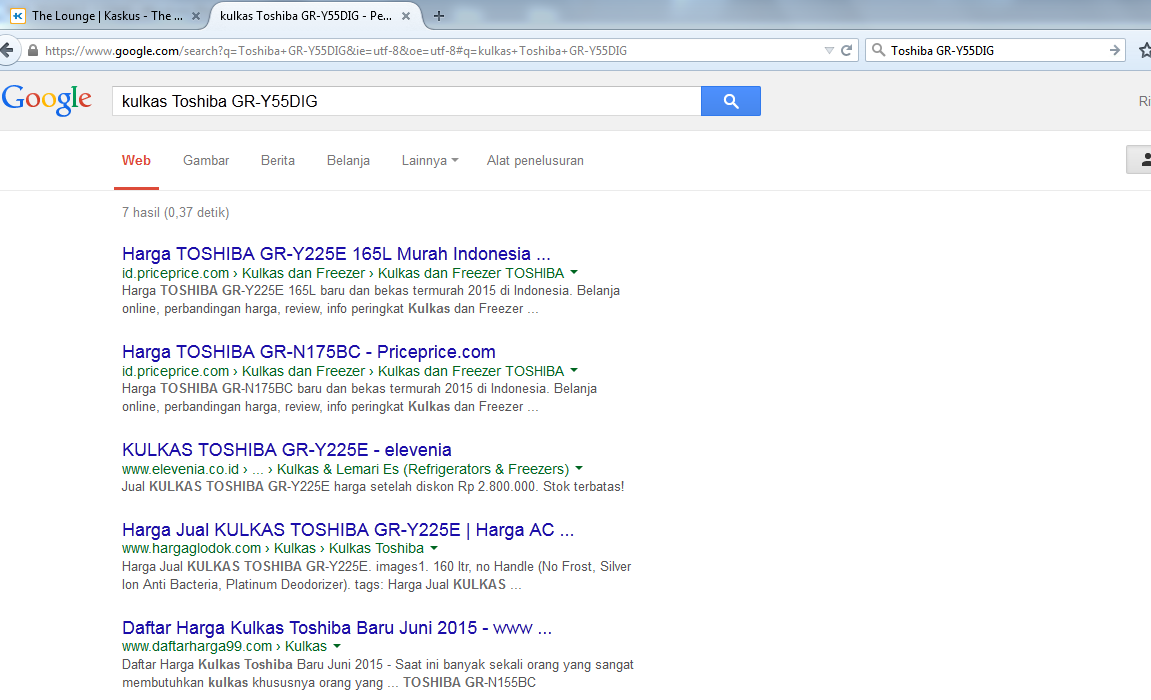Open KULKAS TOSHIBA GR-Y225E - elevenia result
The image size is (1151, 700).
(287, 450)
